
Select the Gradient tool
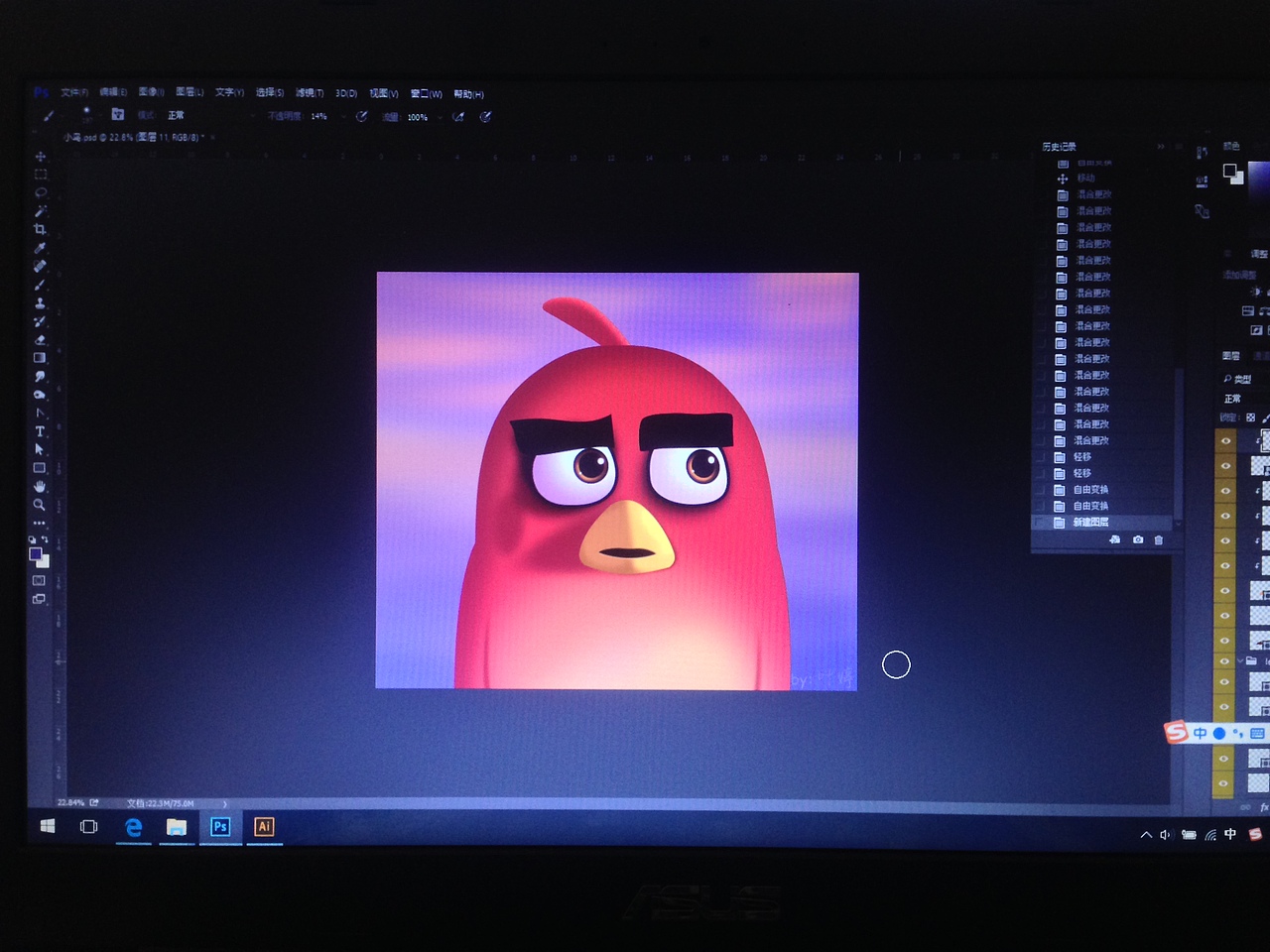tap(40, 358)
